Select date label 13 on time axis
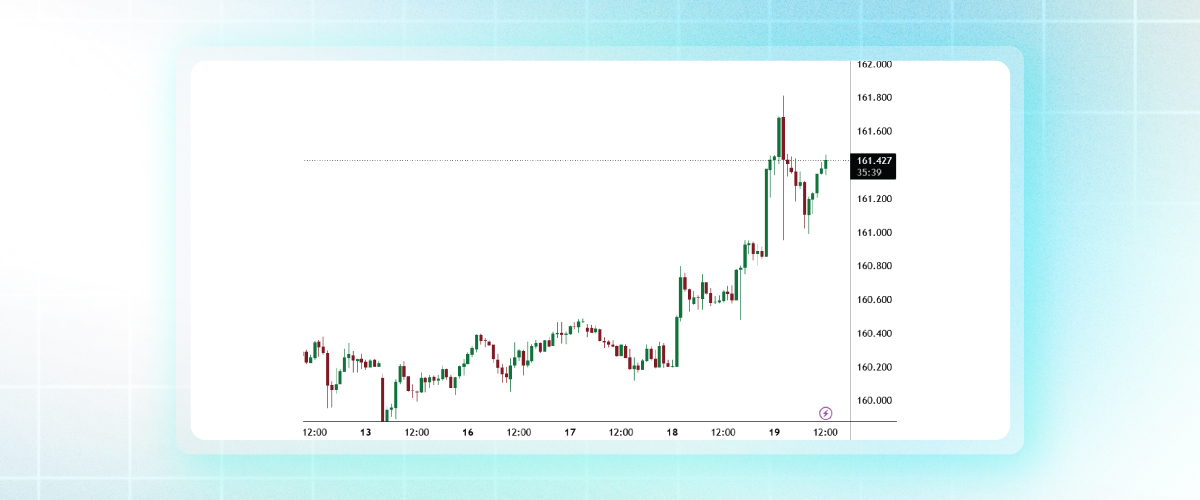Screen dimensions: 1200x500 point(366,433)
